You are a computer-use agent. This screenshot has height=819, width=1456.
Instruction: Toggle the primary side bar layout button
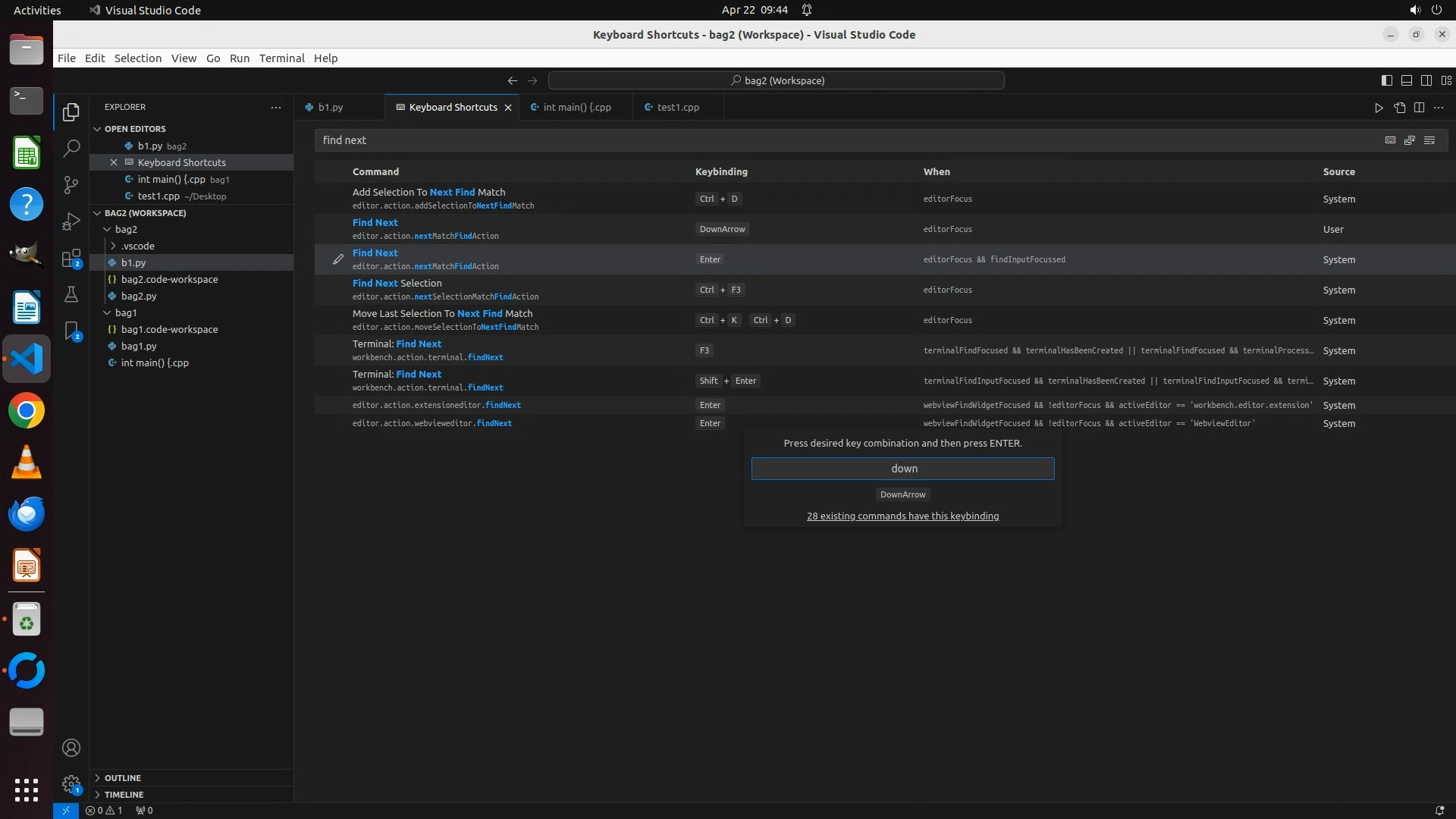[1386, 80]
